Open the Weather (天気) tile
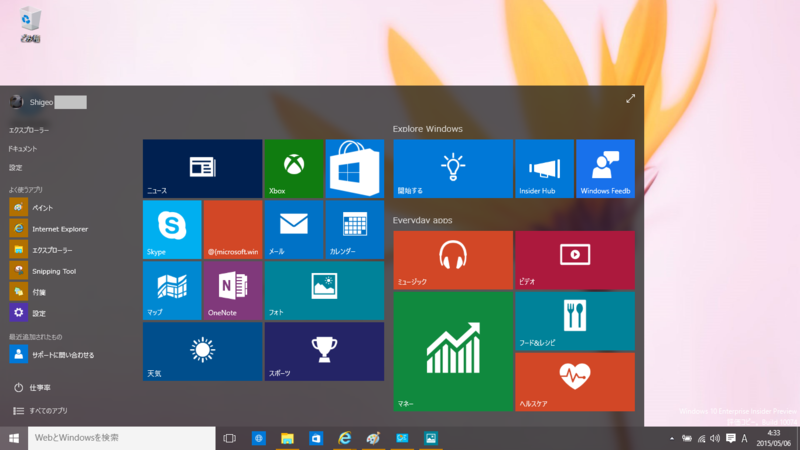This screenshot has height=450, width=800. click(202, 351)
